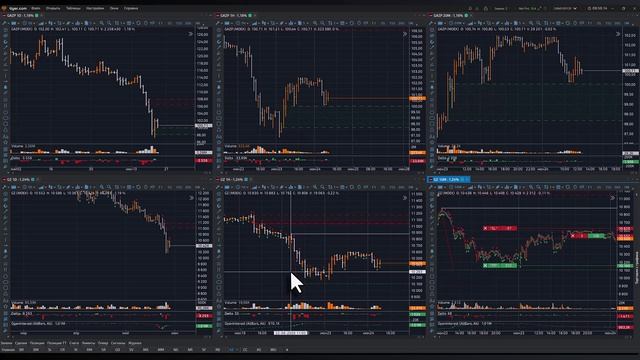Click zoom-in magnifier in GAZP 20M toolbar

point(530,23)
